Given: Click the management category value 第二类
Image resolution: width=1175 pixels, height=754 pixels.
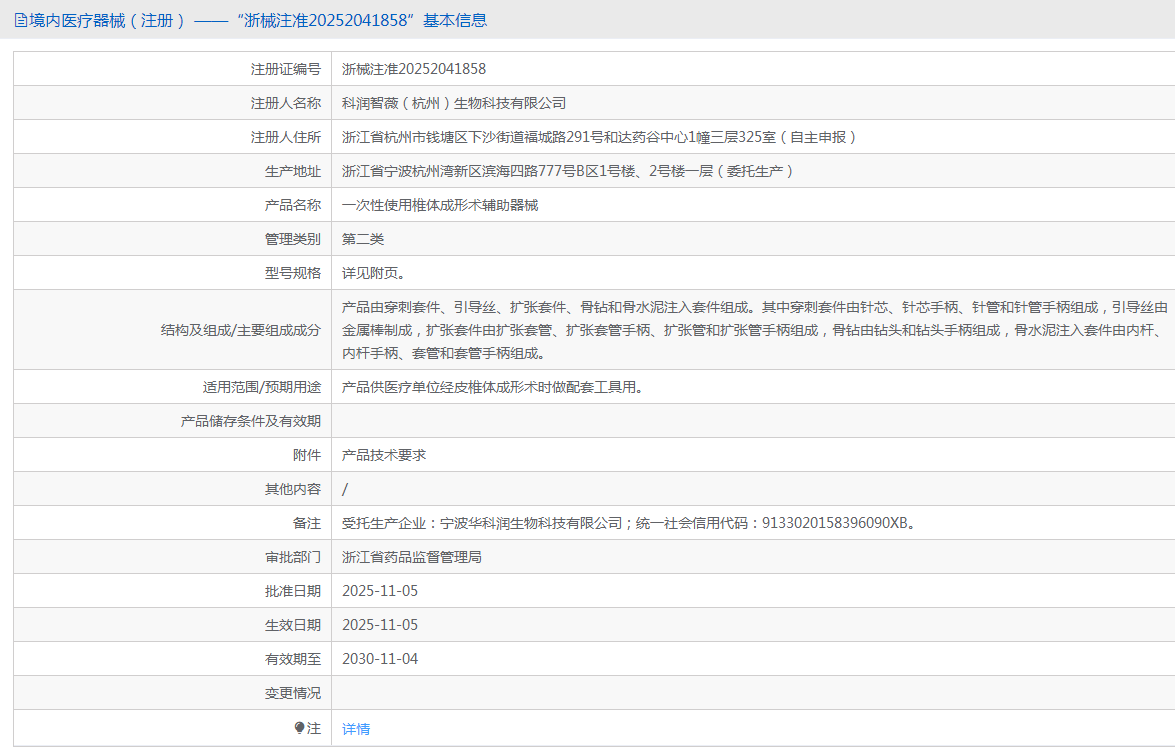Looking at the screenshot, I should tap(363, 239).
